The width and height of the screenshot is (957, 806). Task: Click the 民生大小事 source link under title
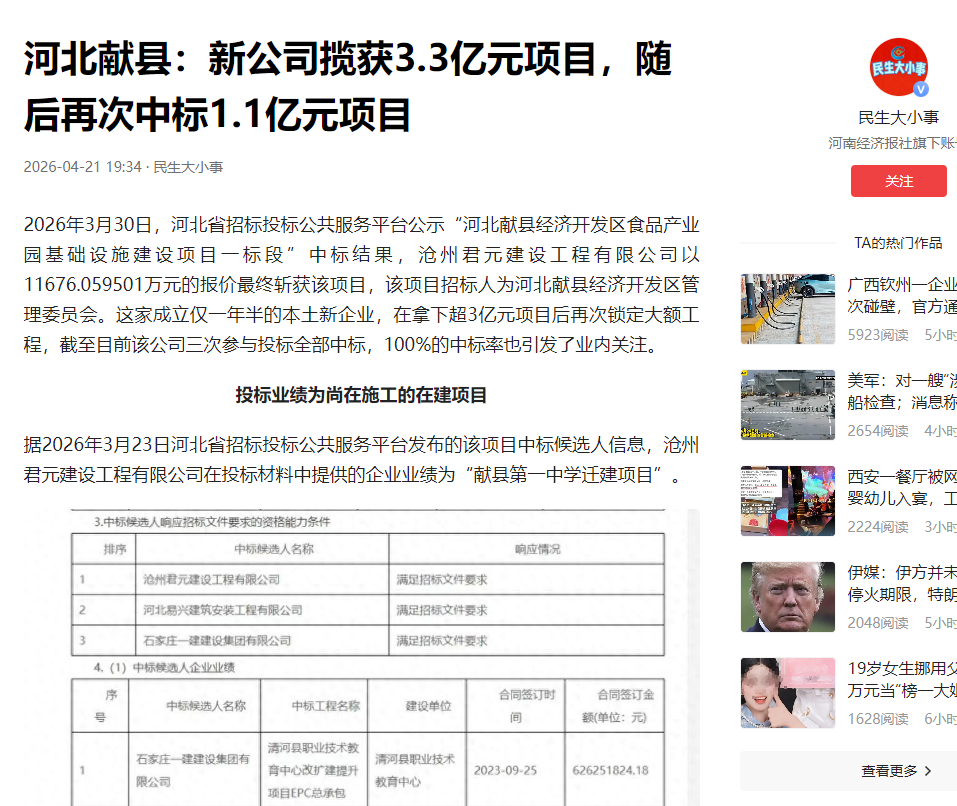(x=188, y=167)
